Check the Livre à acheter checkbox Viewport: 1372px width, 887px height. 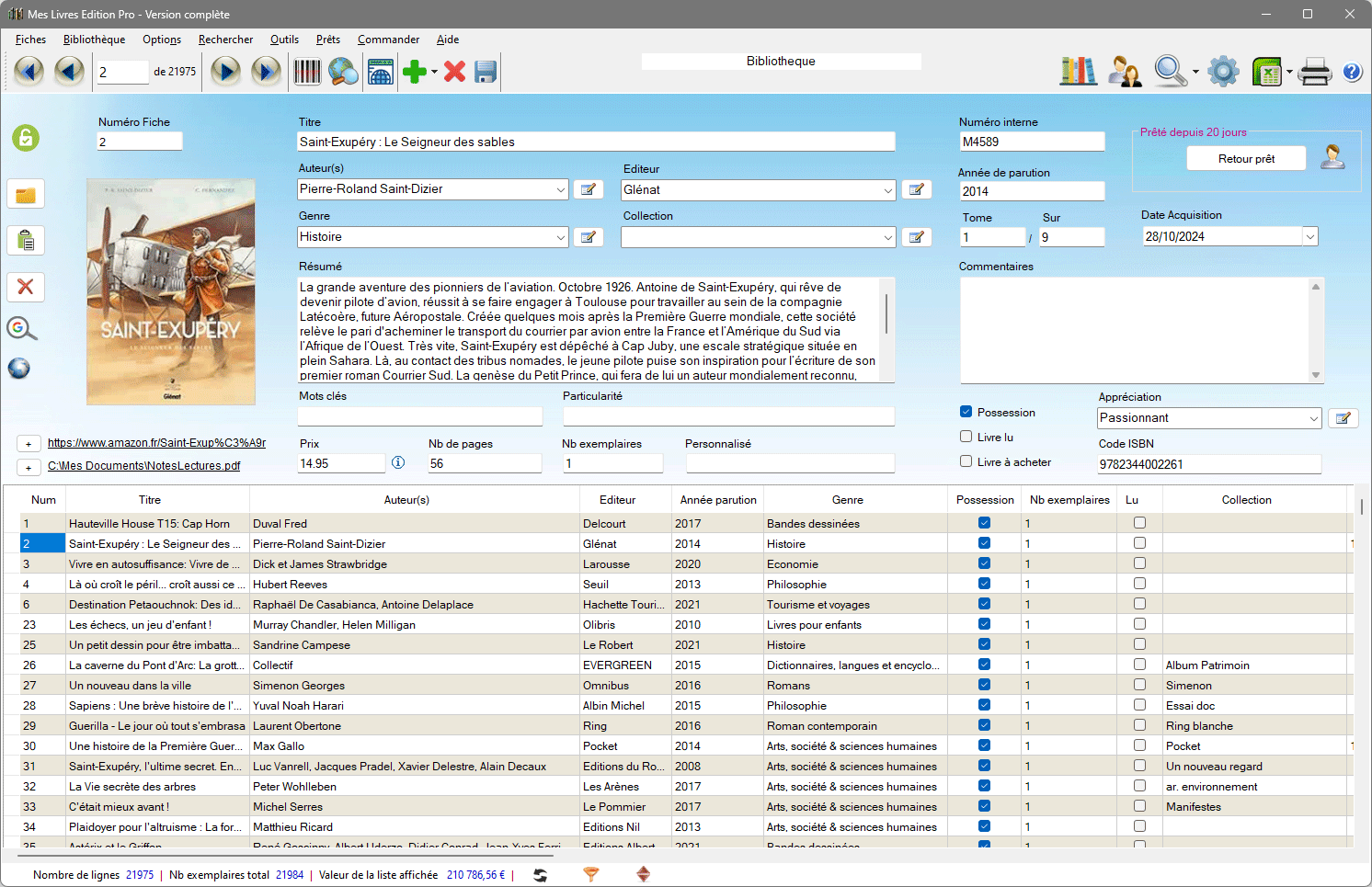(x=966, y=461)
